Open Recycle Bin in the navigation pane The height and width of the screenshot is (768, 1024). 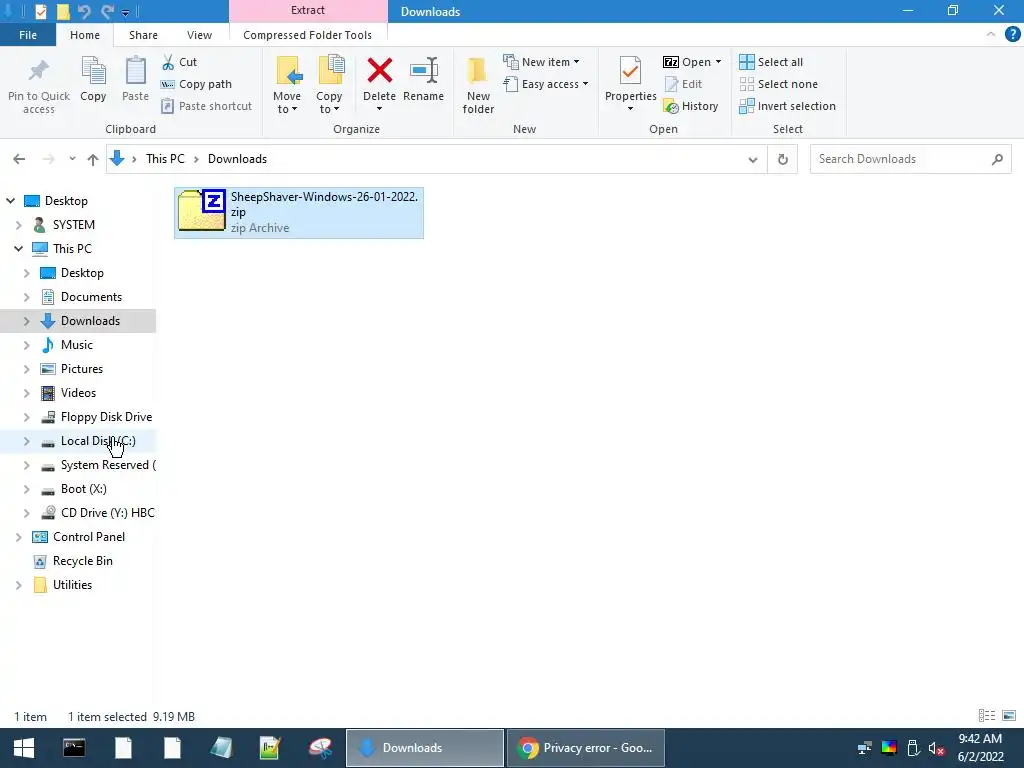pos(82,561)
